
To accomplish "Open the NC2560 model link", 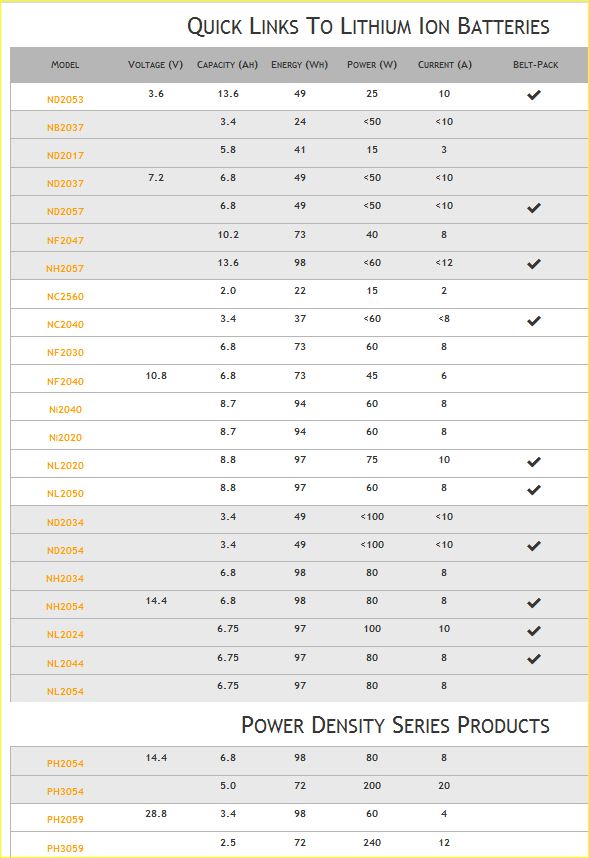I will (65, 297).
